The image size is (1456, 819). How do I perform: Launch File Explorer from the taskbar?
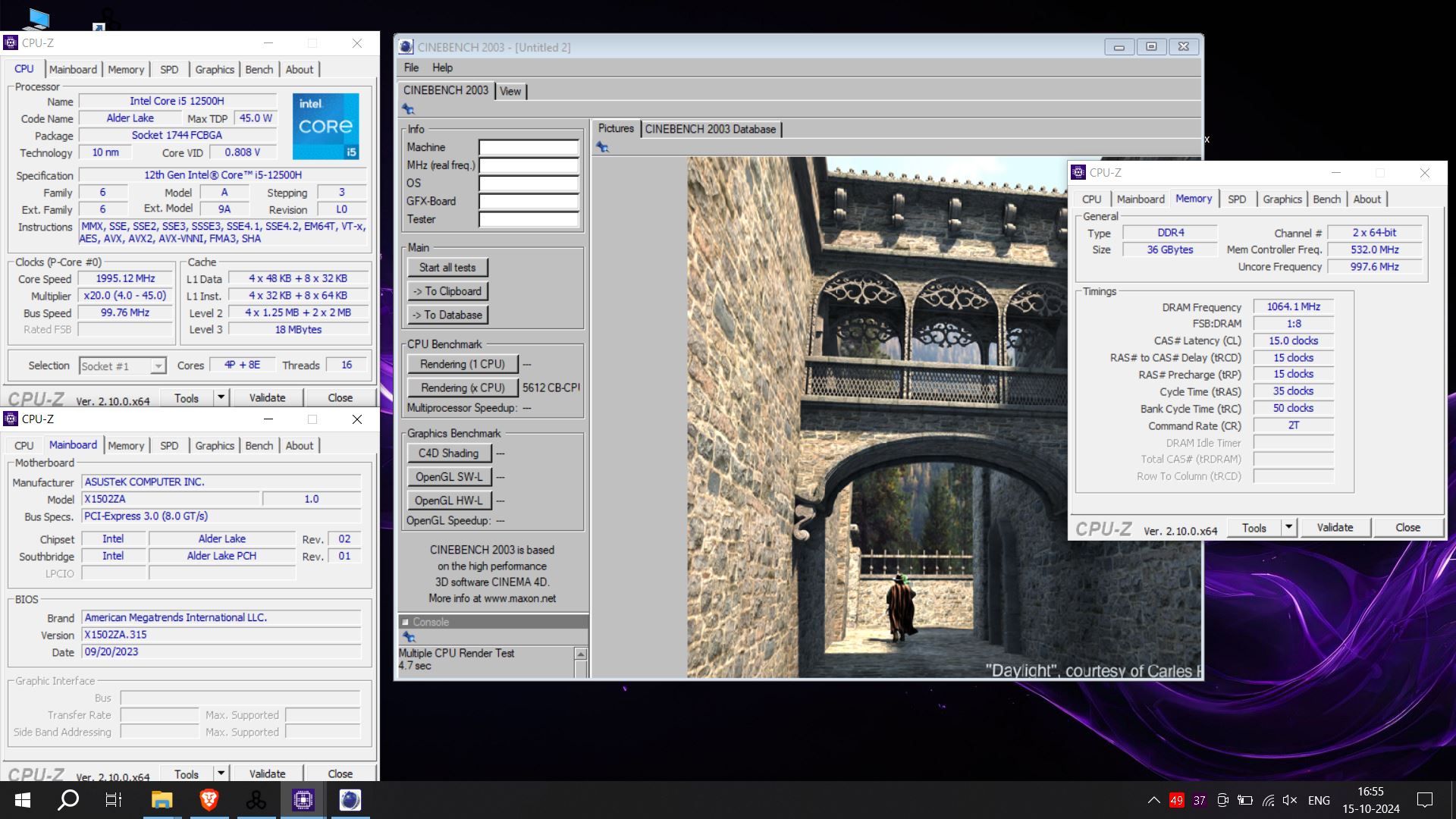162,800
